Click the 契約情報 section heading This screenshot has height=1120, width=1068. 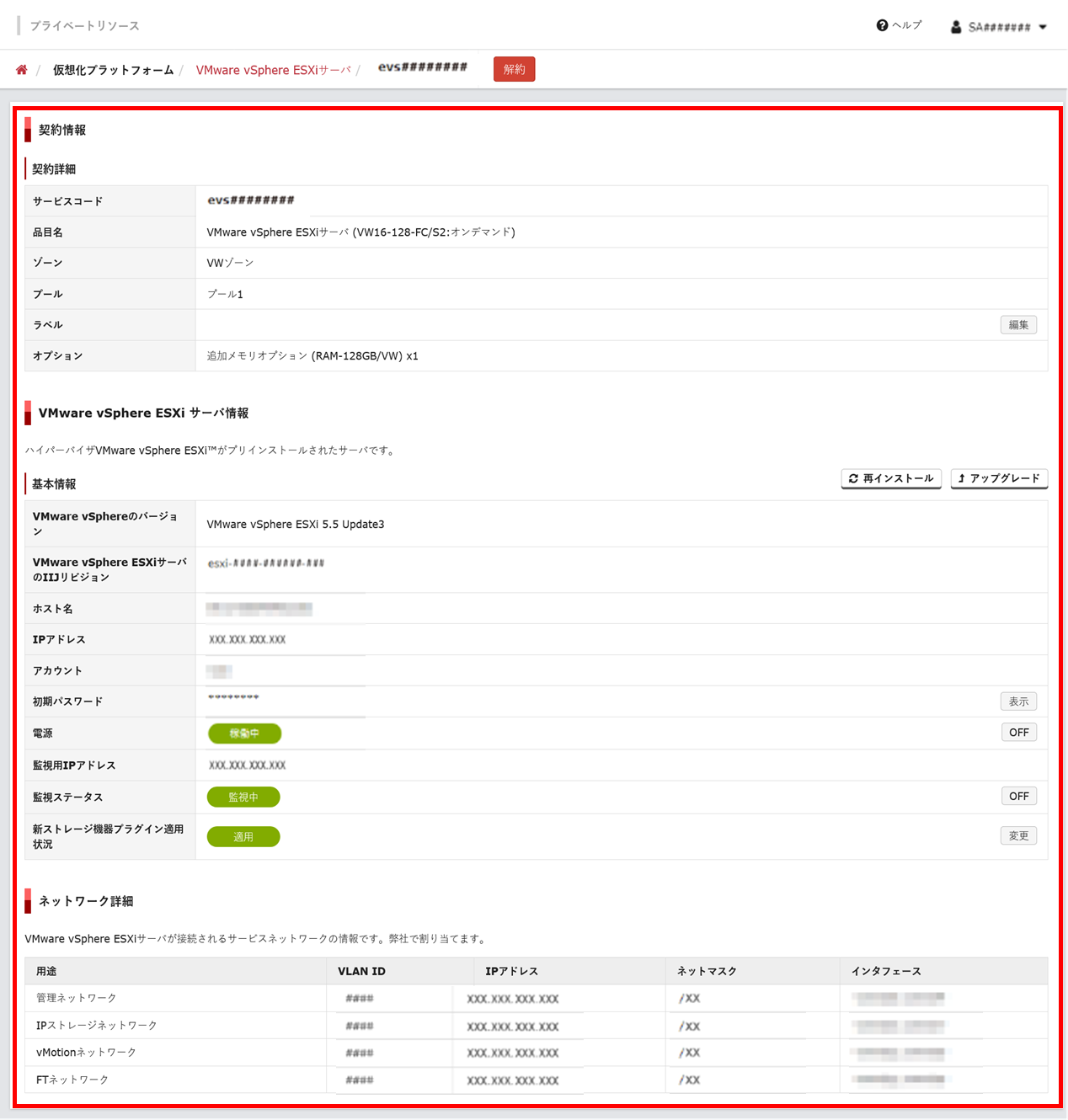pos(62,130)
